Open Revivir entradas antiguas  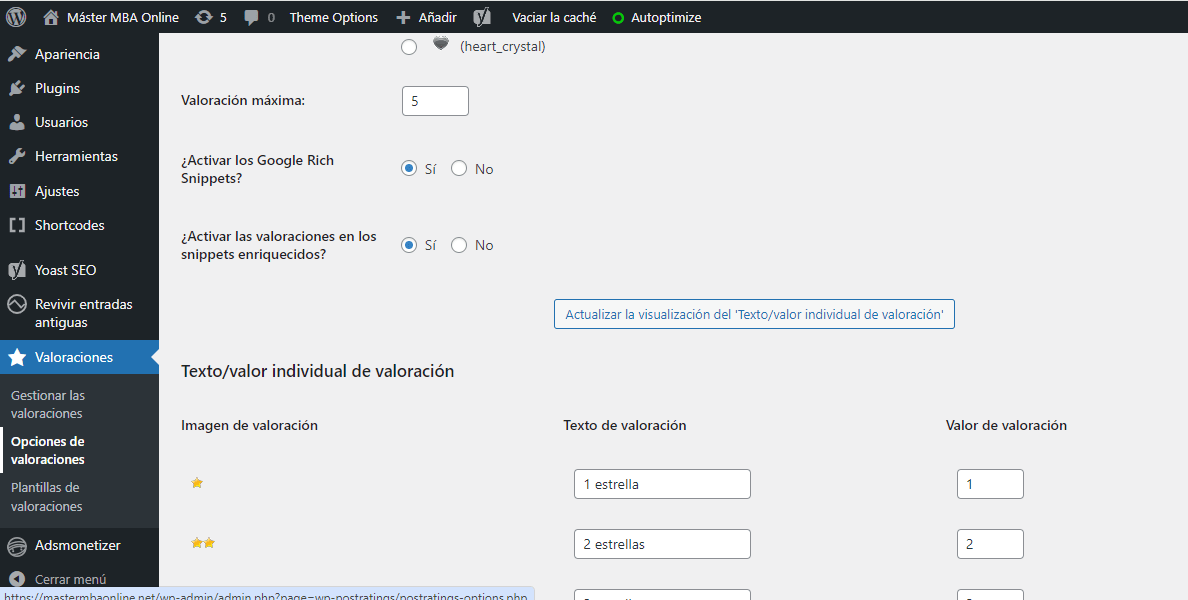[83, 313]
